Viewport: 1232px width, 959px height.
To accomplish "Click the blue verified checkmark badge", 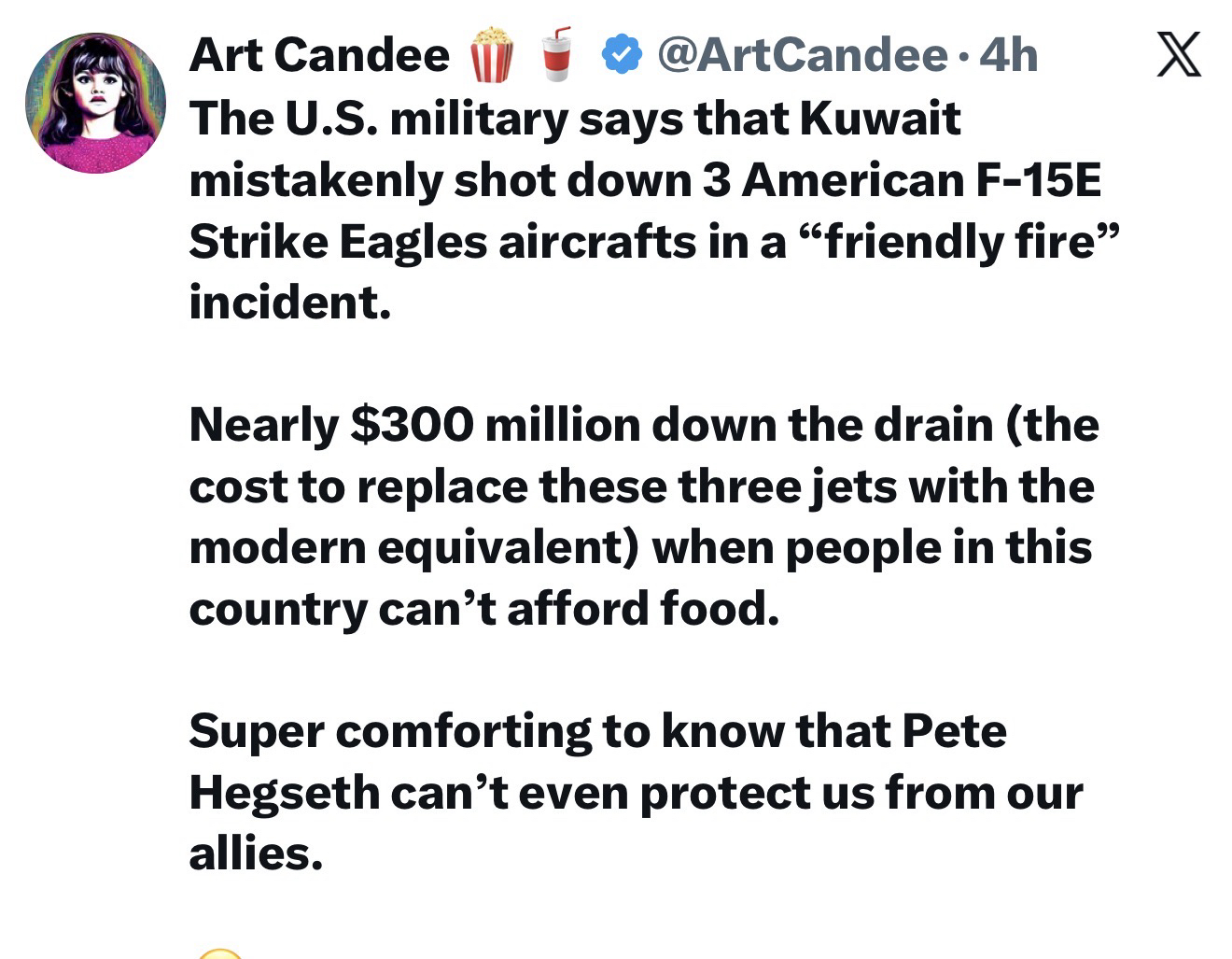I will click(621, 54).
